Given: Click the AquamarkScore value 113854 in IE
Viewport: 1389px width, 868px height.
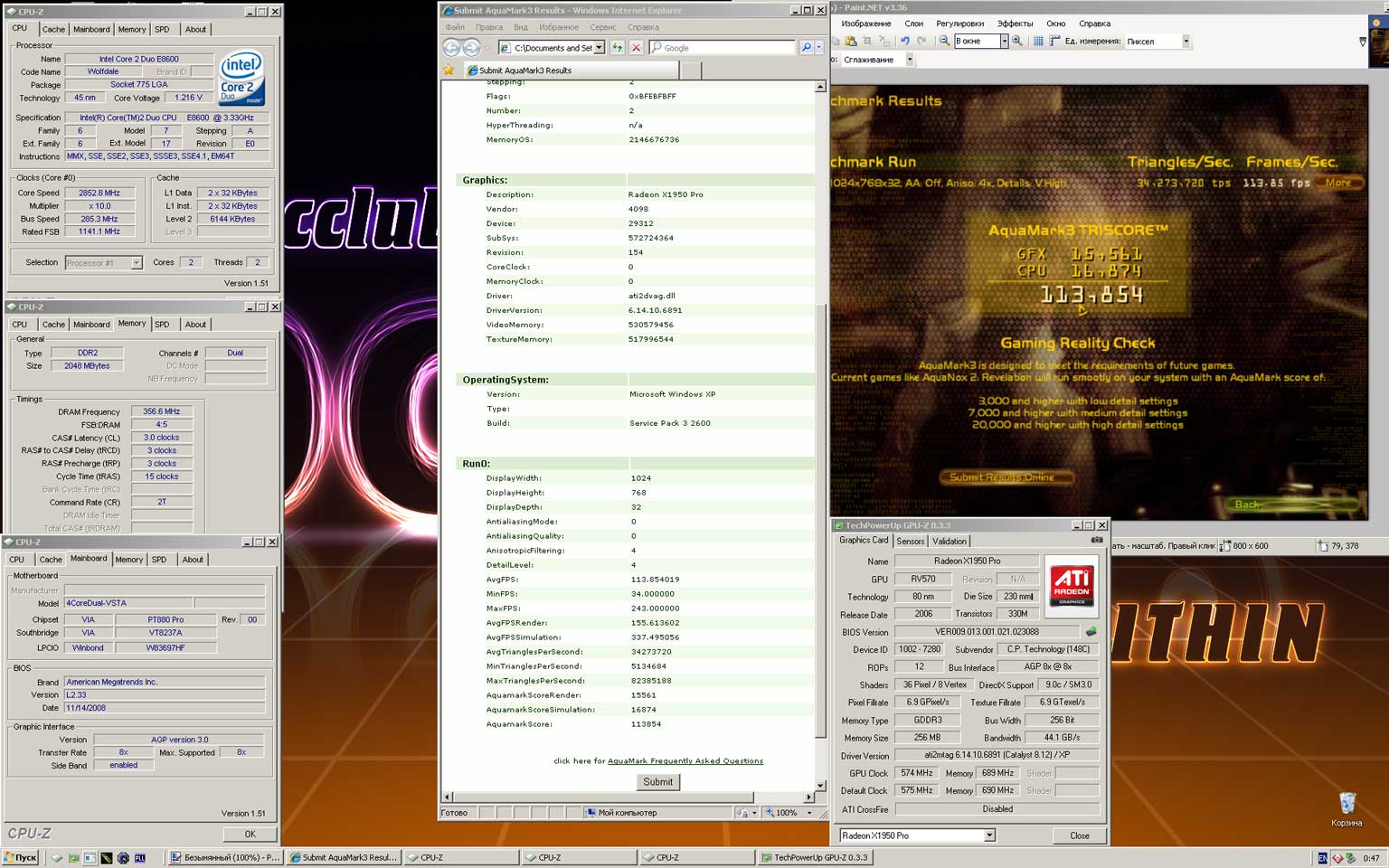Looking at the screenshot, I should pyautogui.click(x=646, y=724).
